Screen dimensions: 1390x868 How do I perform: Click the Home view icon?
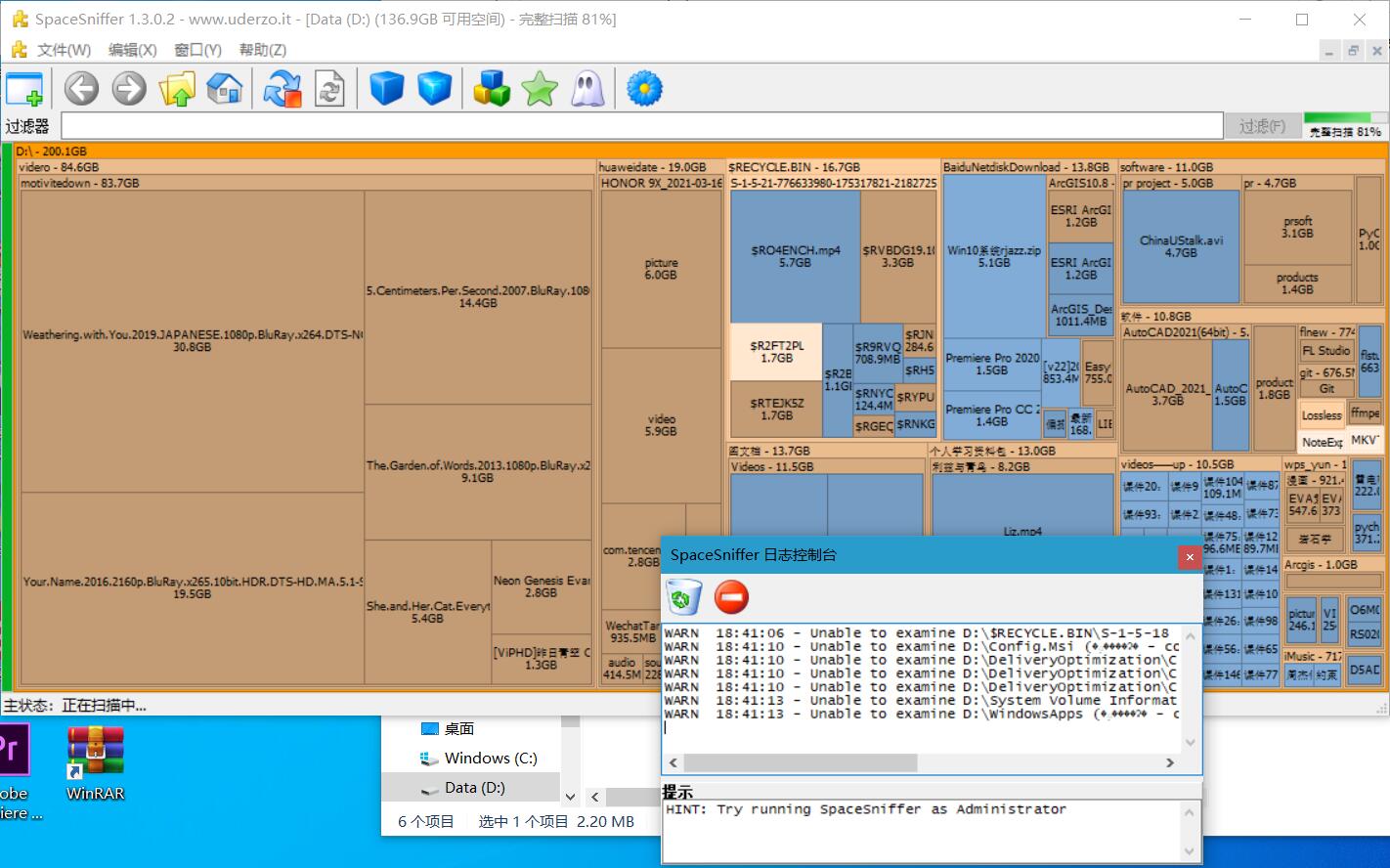224,89
